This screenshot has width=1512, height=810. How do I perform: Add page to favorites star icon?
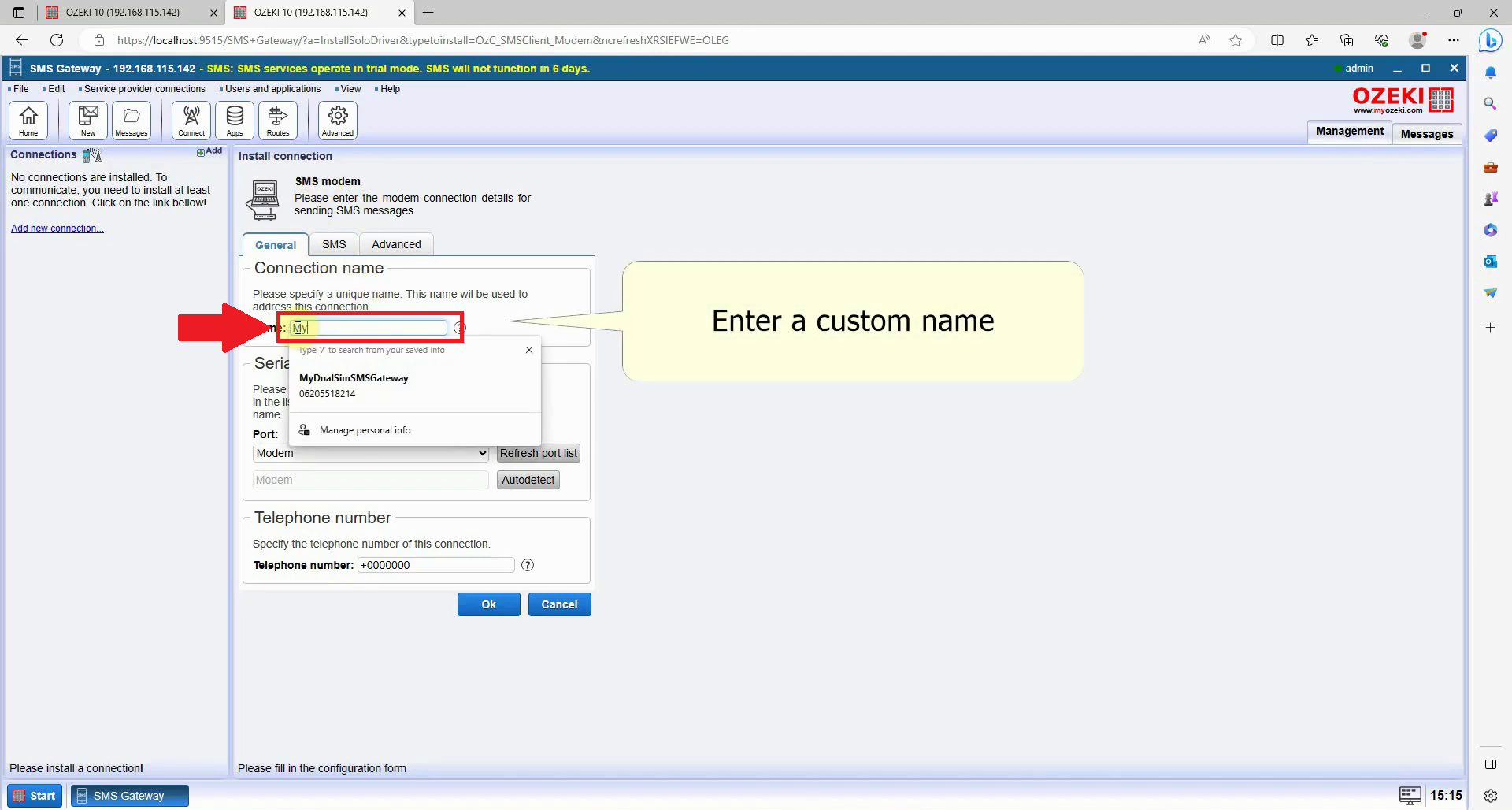(x=1236, y=40)
